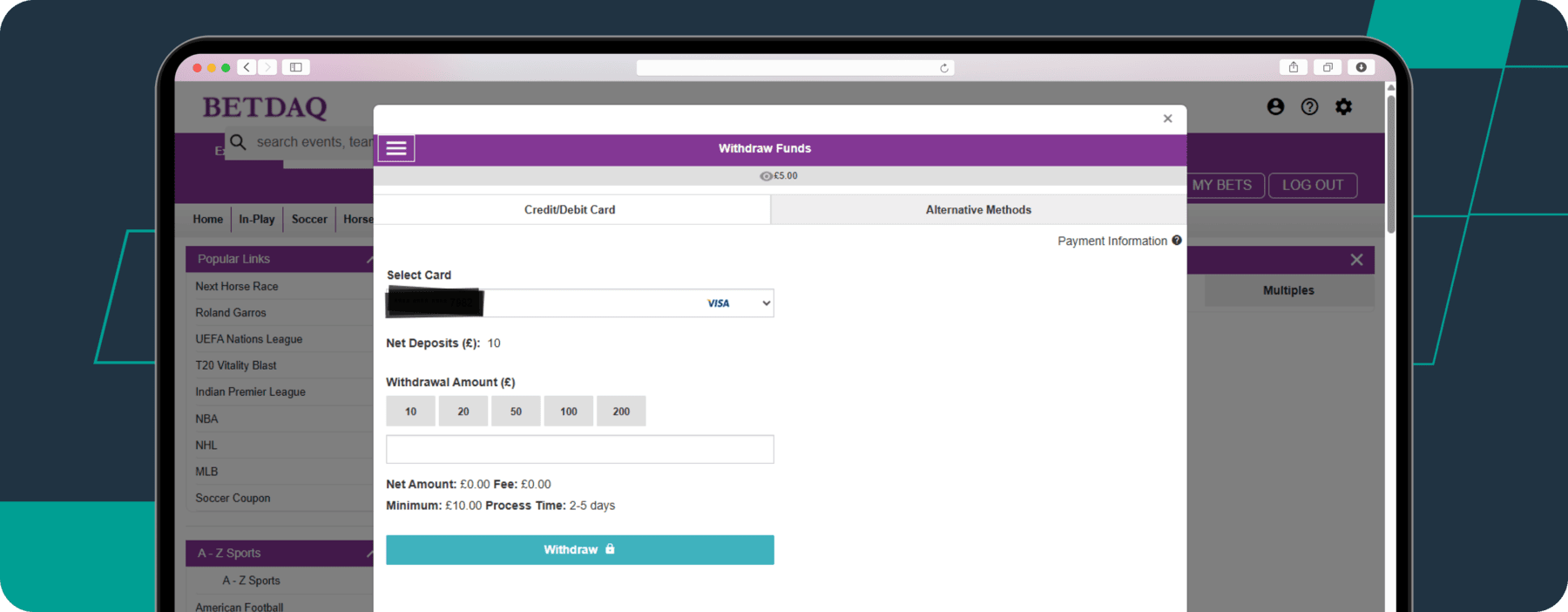Viewport: 1568px width, 612px height.
Task: Open the hamburger menu in Withdraw Funds
Action: tap(396, 148)
